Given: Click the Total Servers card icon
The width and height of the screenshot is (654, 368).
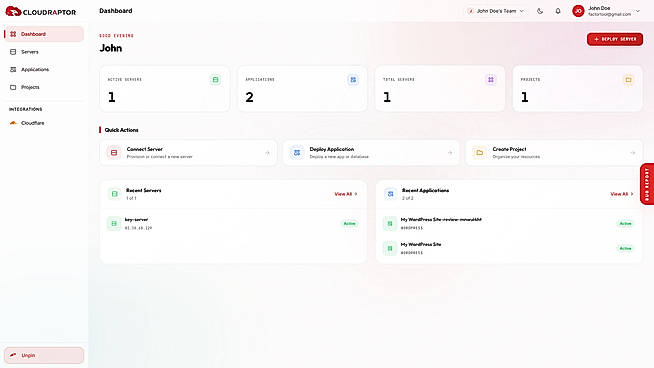Looking at the screenshot, I should click(x=490, y=80).
